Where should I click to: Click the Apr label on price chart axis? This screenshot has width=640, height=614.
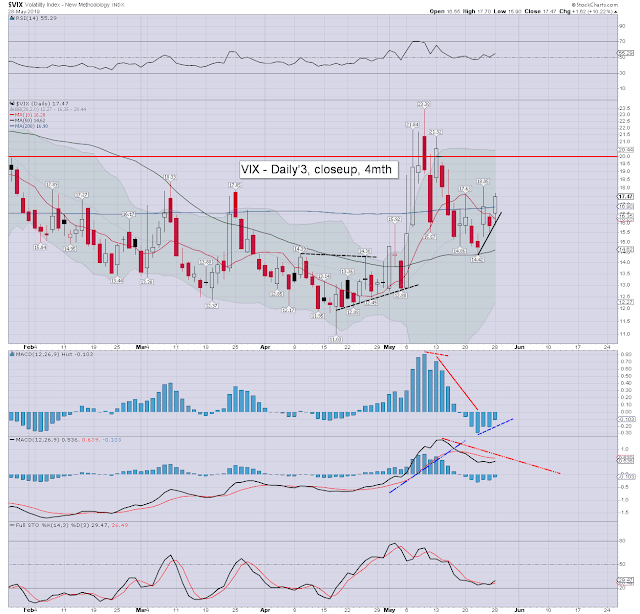coord(265,347)
